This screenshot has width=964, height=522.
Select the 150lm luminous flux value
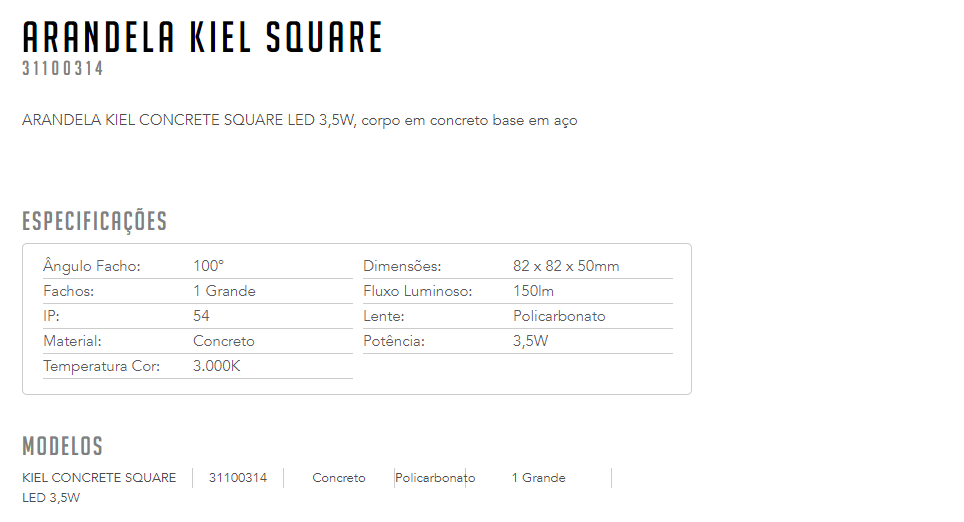click(x=533, y=291)
